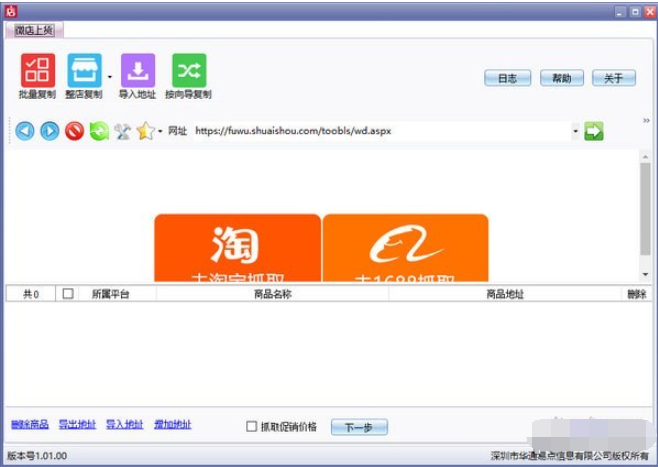658x467 pixels.
Task: Stop loading with the red stop icon
Action: coord(74,131)
